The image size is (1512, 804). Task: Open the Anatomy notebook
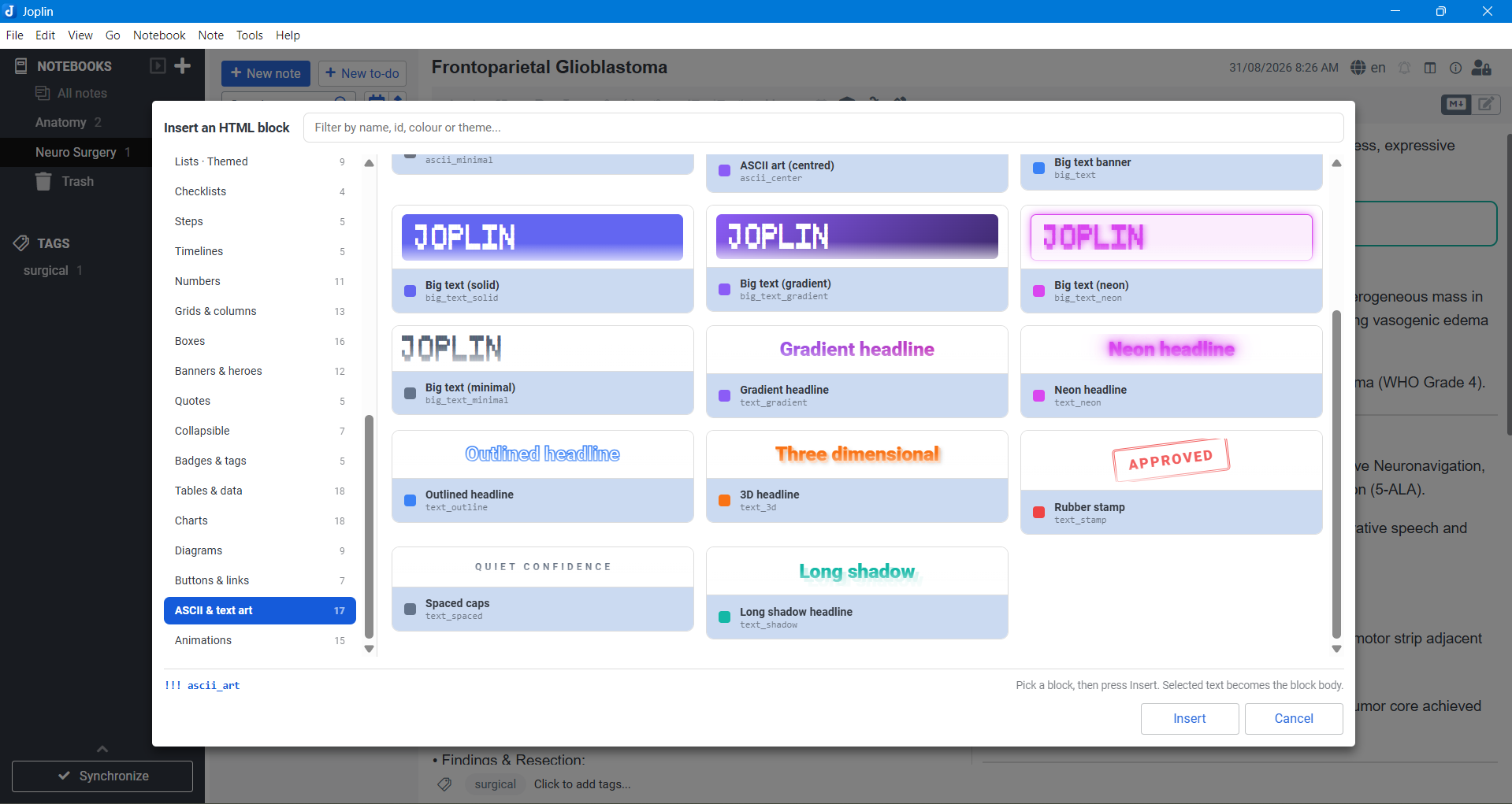click(x=61, y=122)
